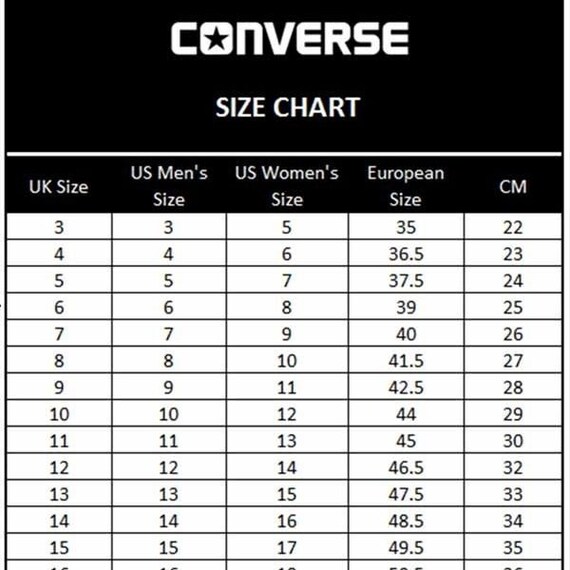Viewport: 570px width, 570px height.
Task: Click the UK Size column header
Action: point(59,187)
